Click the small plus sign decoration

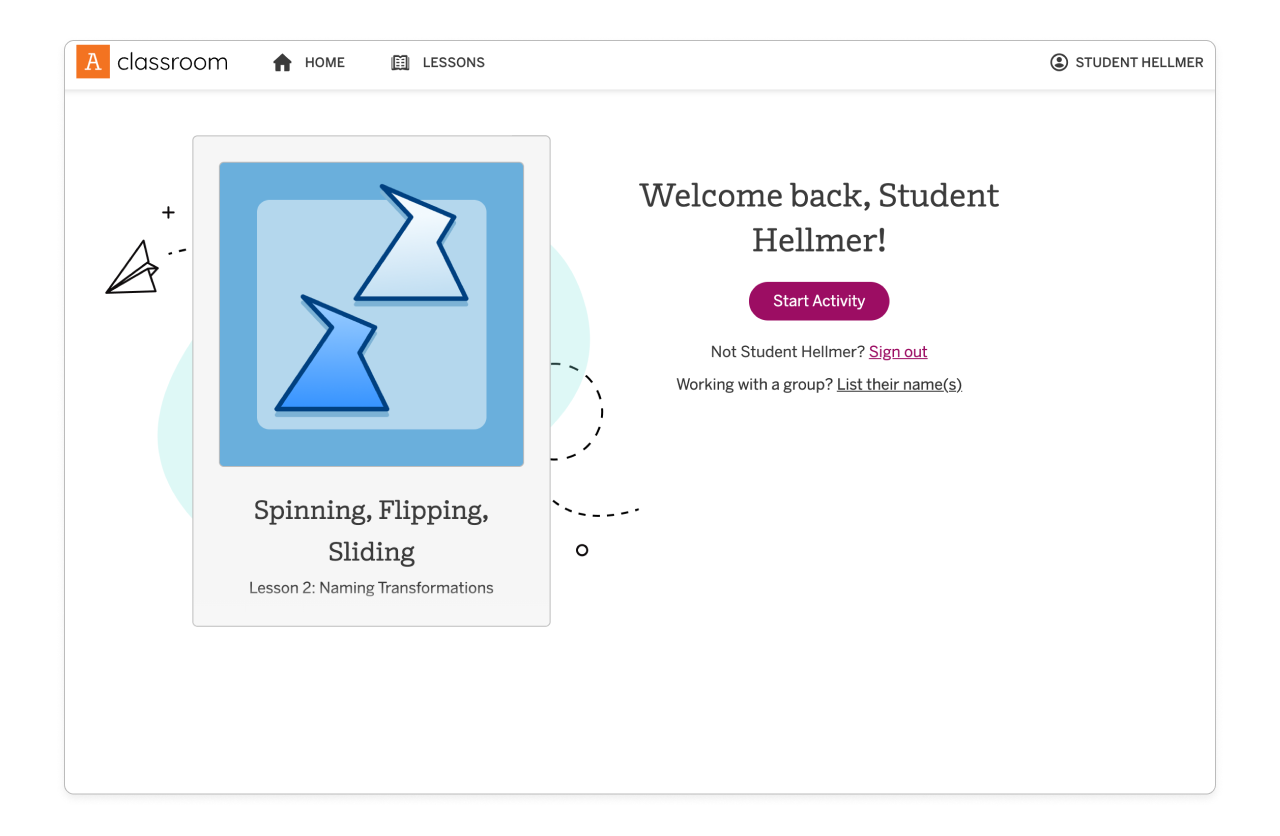168,212
